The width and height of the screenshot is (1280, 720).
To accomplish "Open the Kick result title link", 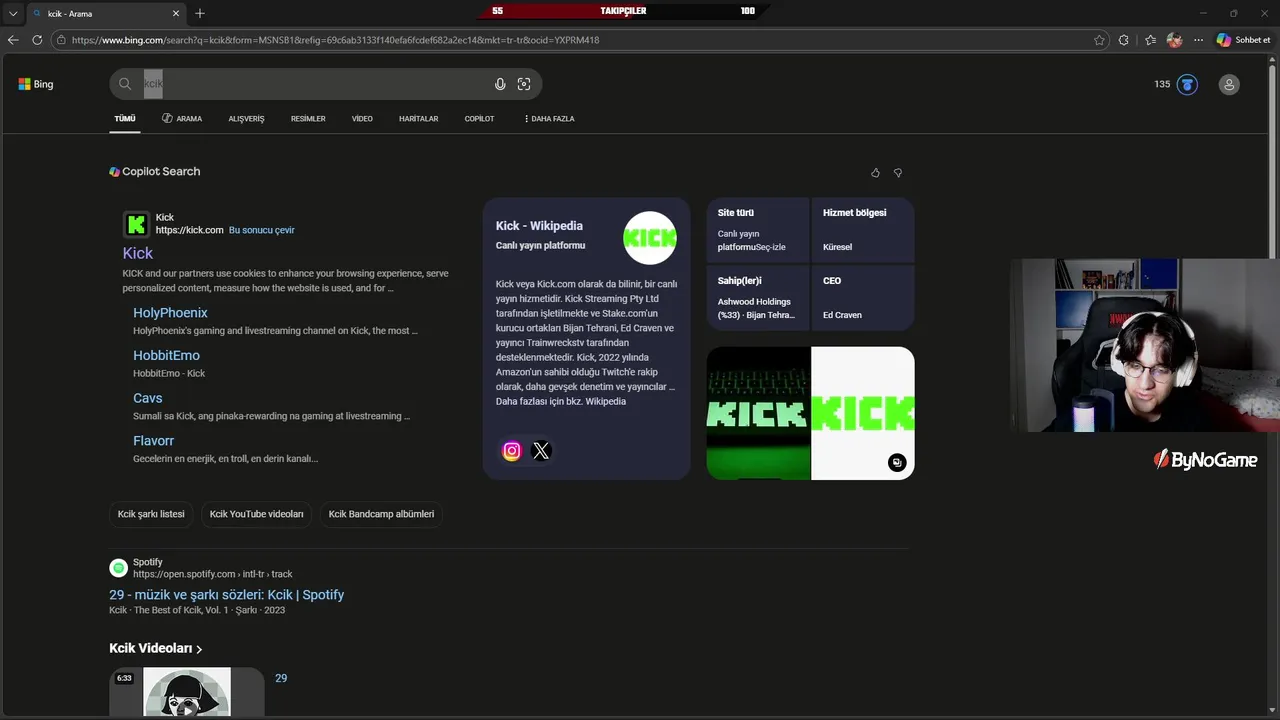I will coord(138,253).
